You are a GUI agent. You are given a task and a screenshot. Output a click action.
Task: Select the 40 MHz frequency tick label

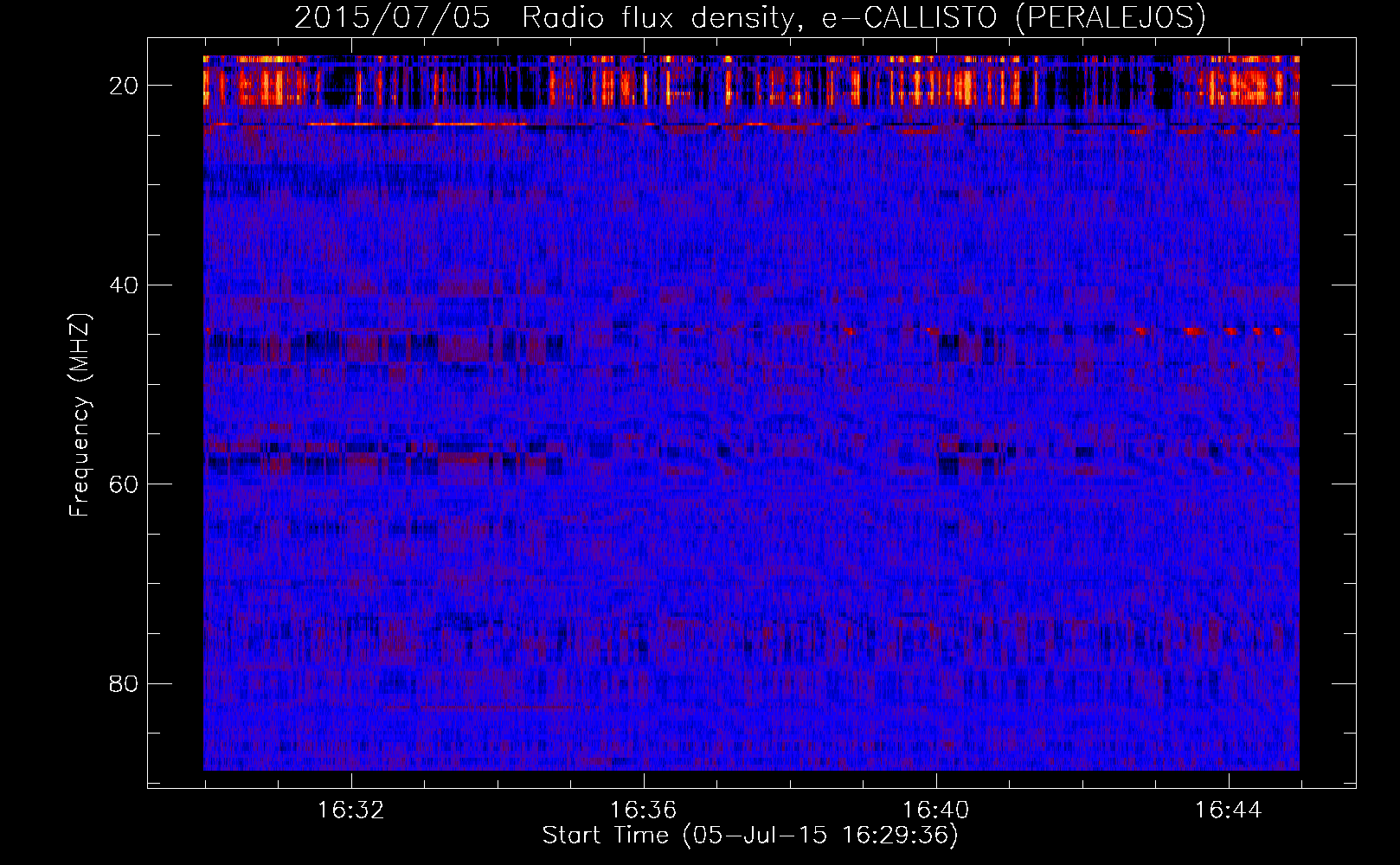[125, 285]
